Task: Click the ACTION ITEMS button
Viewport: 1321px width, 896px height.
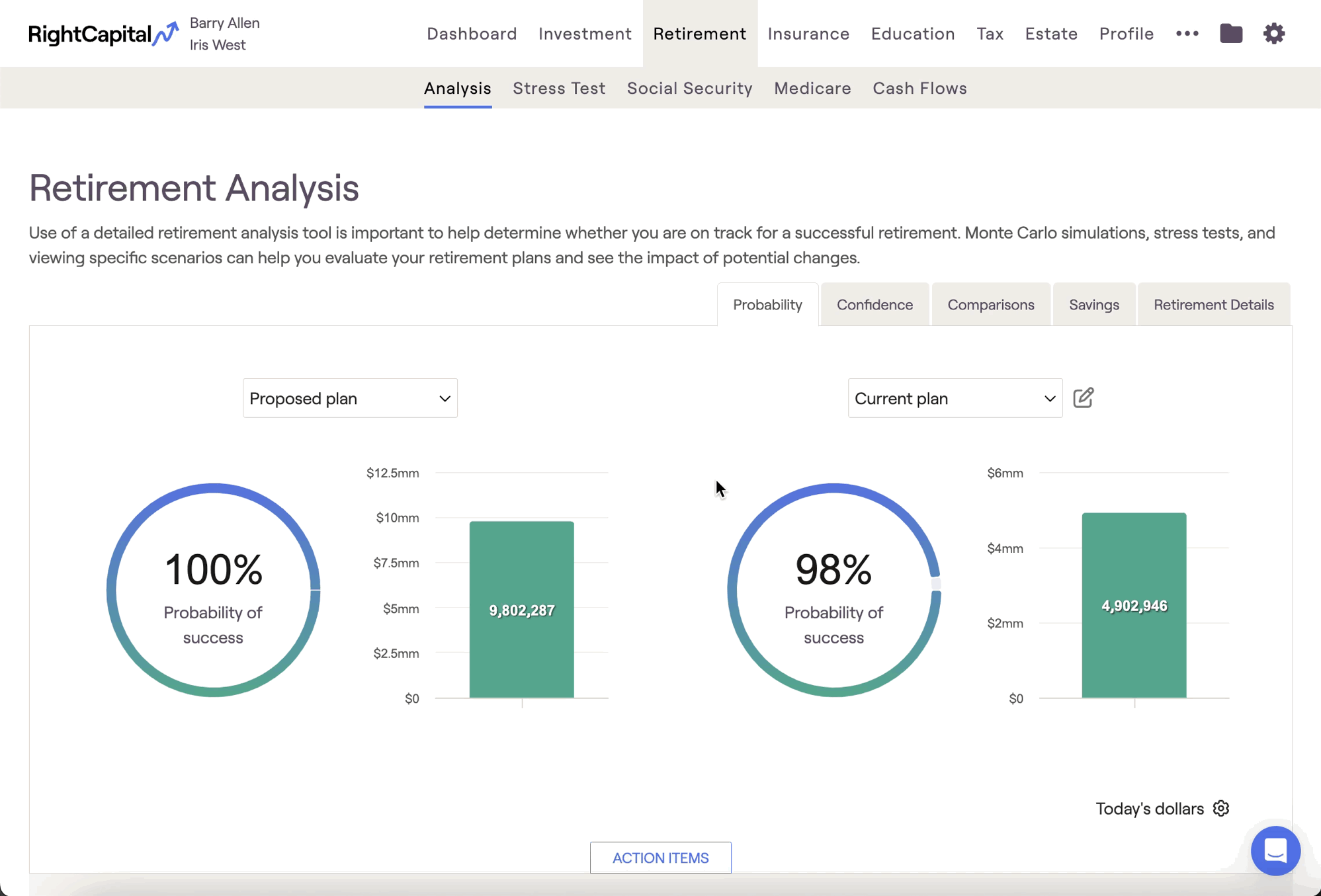Action: pyautogui.click(x=660, y=857)
